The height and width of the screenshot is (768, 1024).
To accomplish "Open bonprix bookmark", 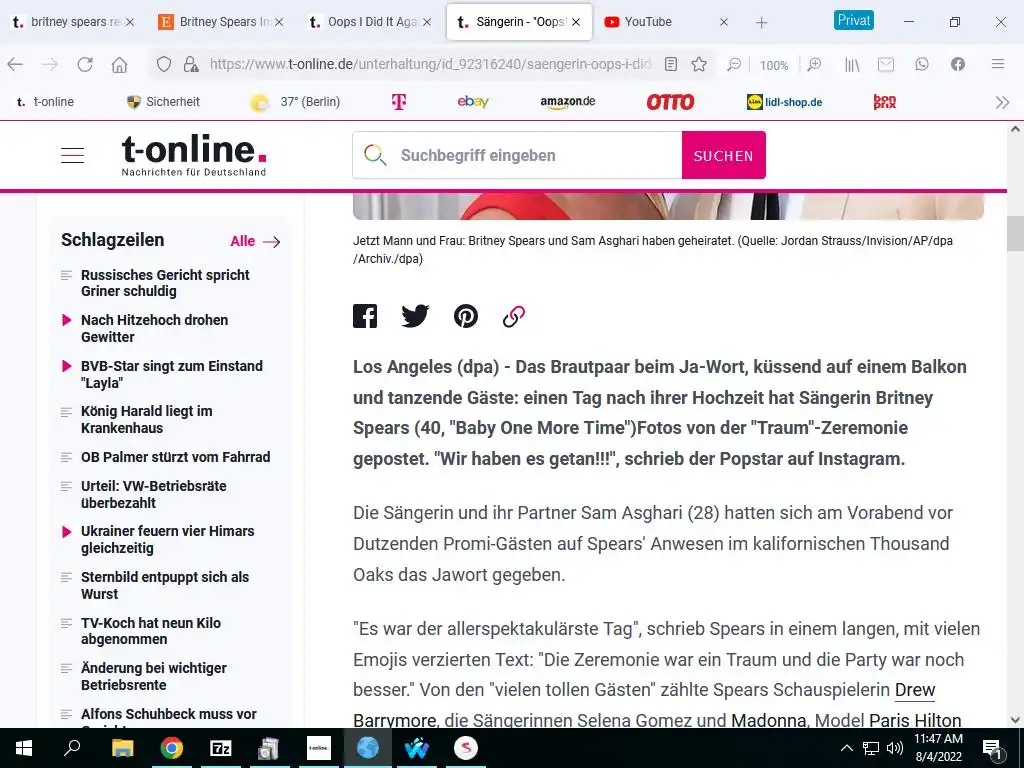I will point(885,102).
